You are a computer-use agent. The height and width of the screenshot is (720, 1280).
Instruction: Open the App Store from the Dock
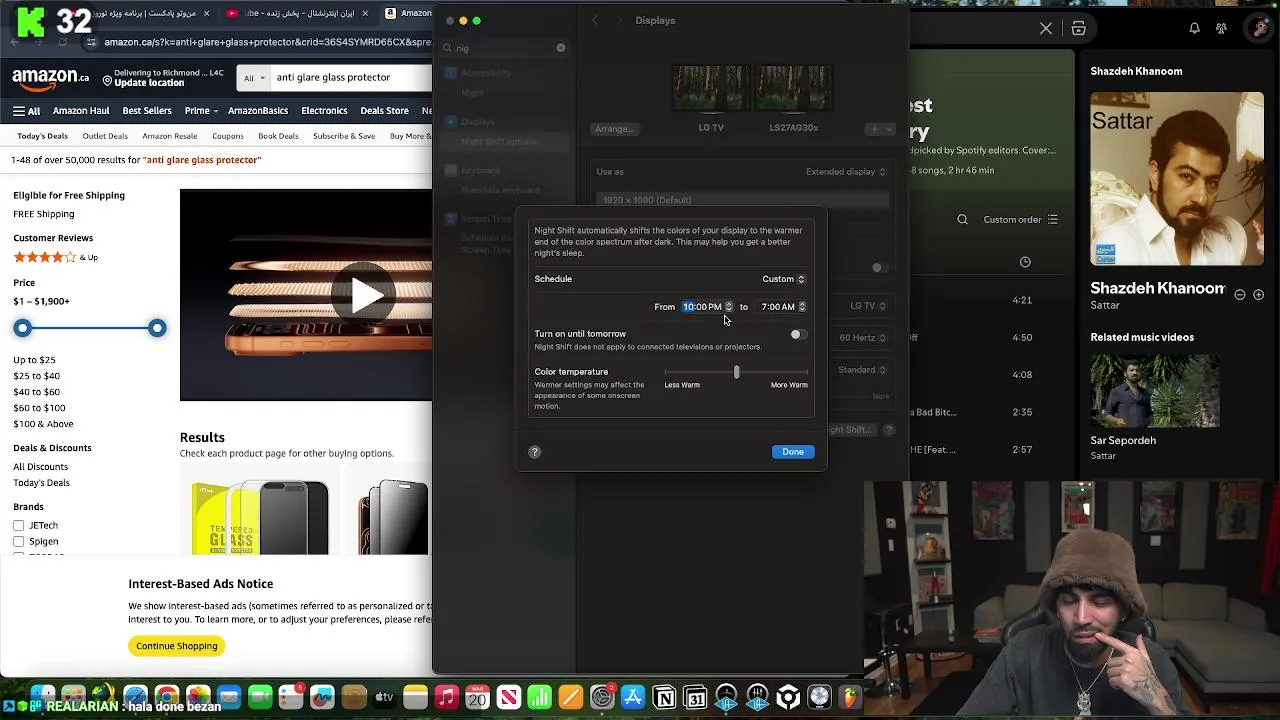pos(633,697)
